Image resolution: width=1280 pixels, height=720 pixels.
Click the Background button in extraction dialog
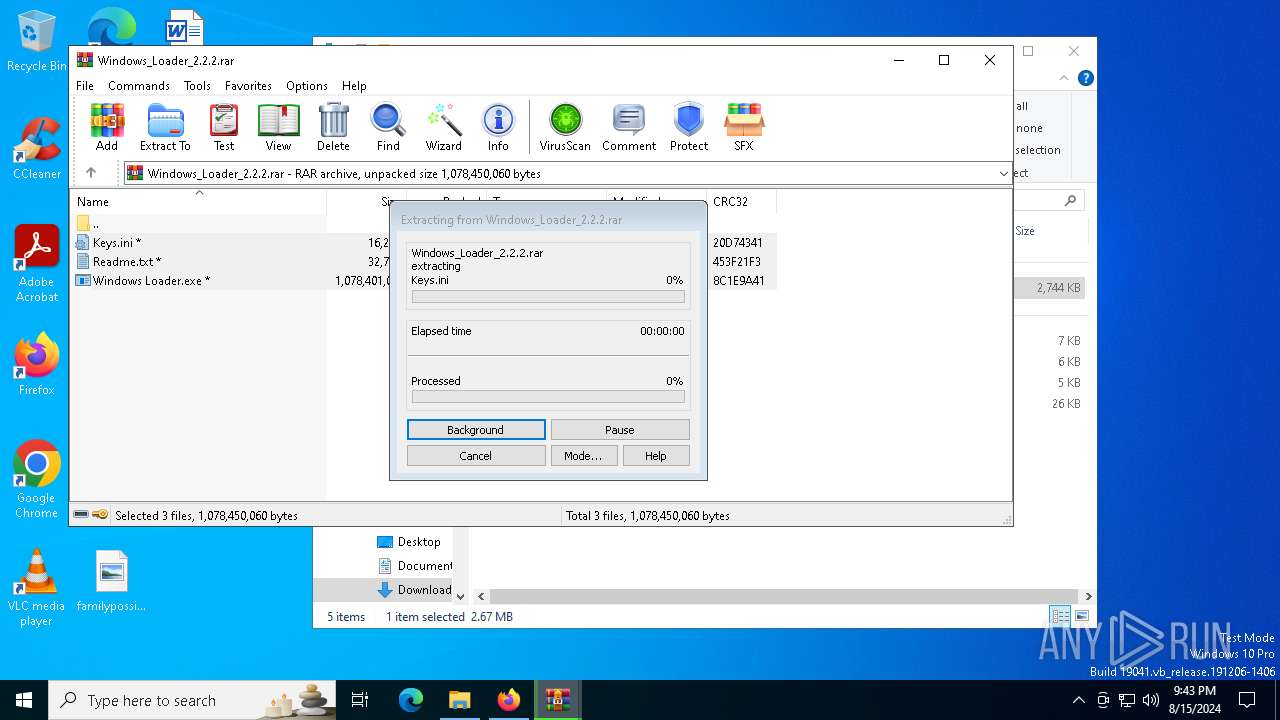476,430
